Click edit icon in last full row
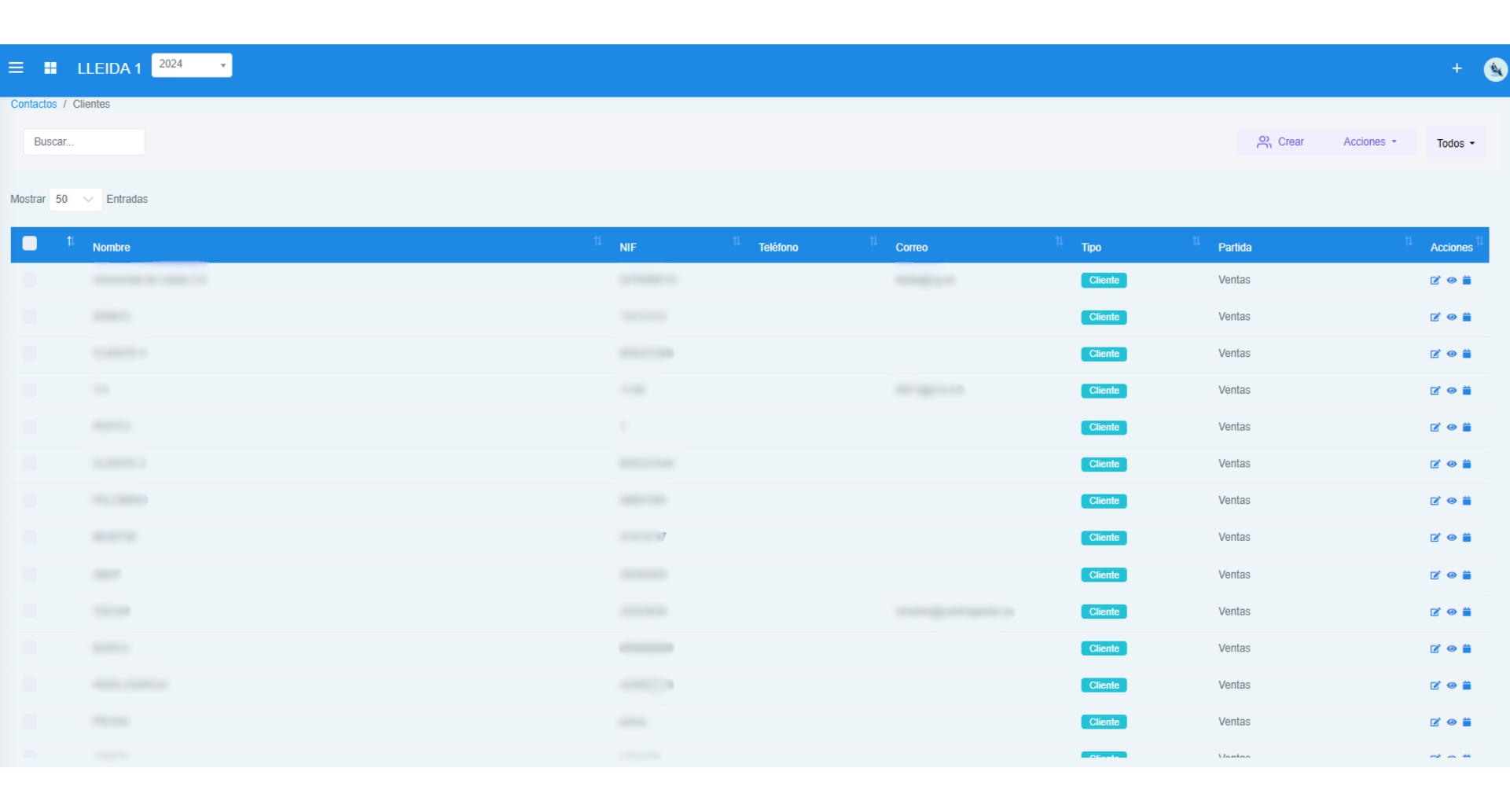This screenshot has width=1510, height=812. (x=1435, y=722)
